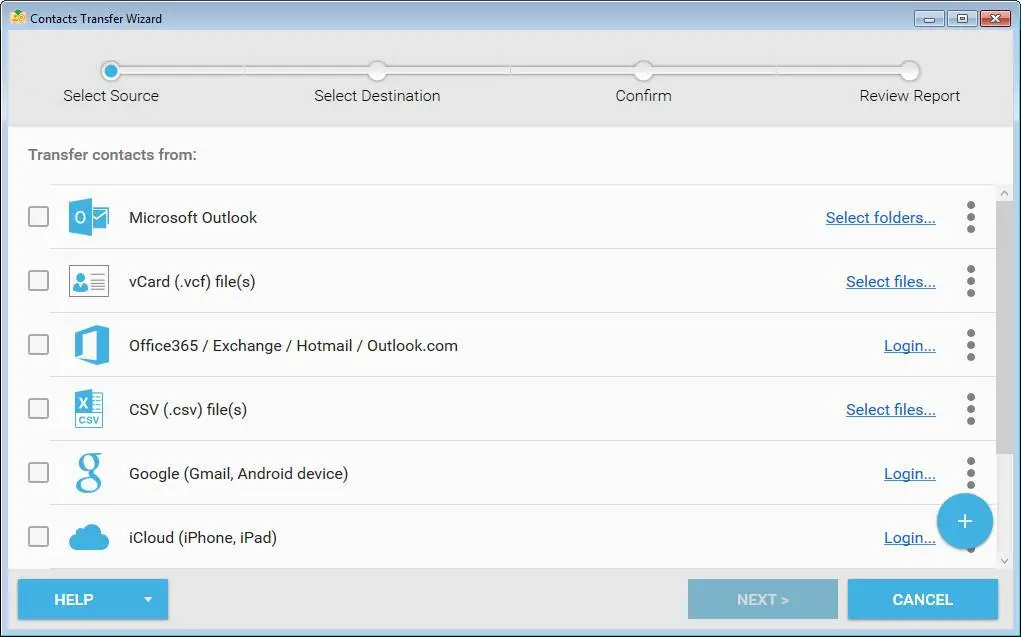Open Select folders link for Microsoft Outlook

[880, 218]
